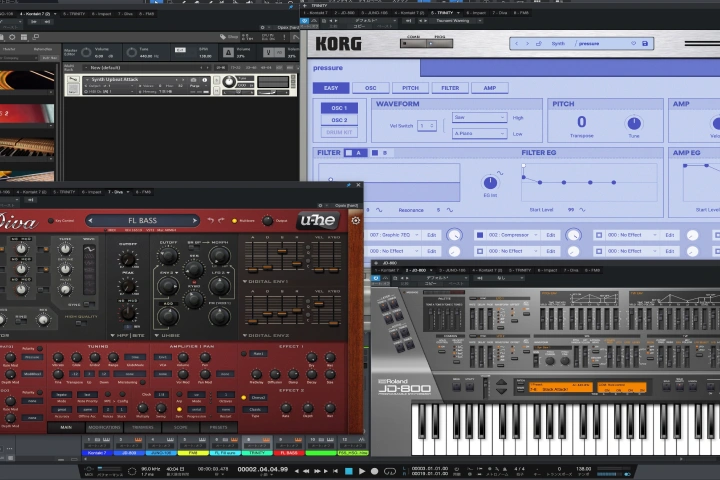Open Diva ENV 2 cutoff modulation source dropdown
Screen dimensions: 720x480
[168, 273]
